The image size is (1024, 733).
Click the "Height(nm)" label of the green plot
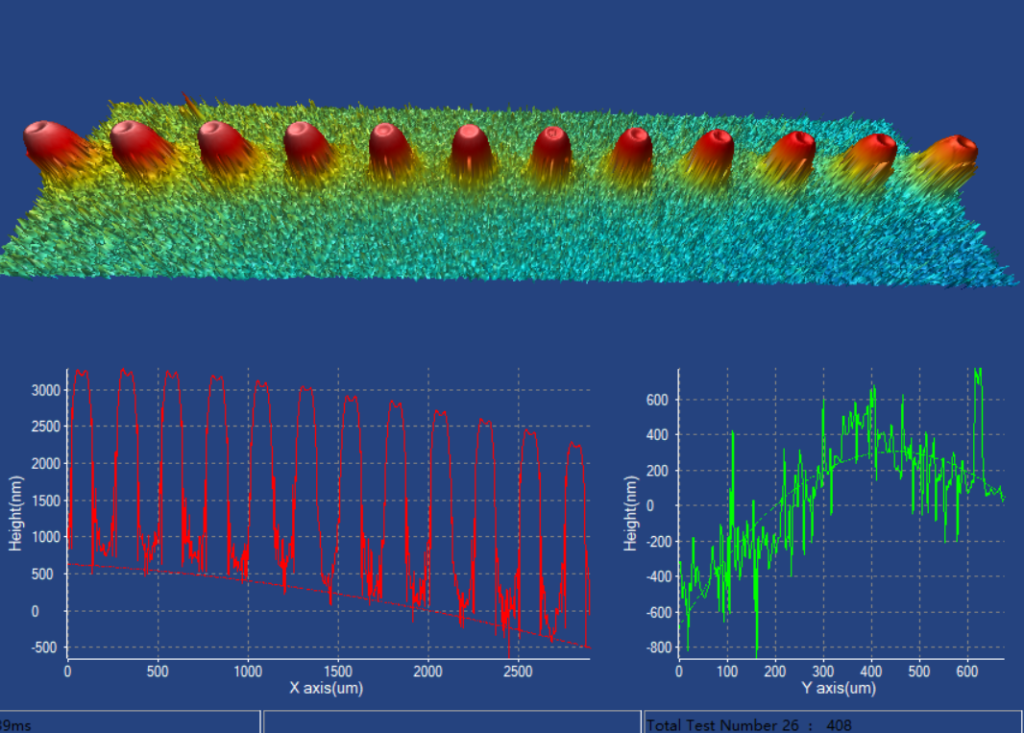(630, 513)
